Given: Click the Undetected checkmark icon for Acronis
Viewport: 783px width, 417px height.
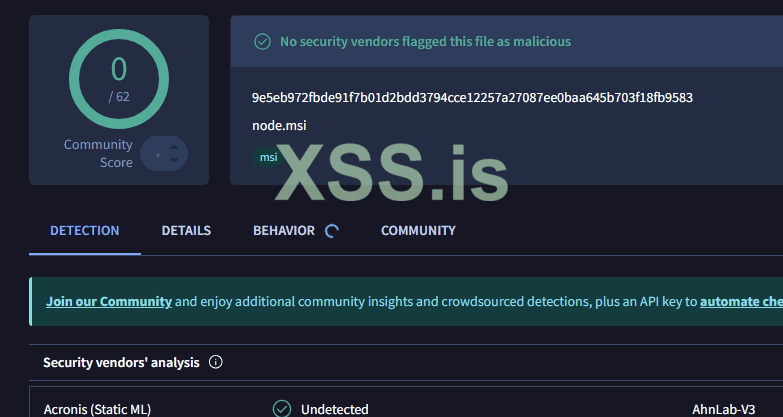Looking at the screenshot, I should click(x=282, y=409).
